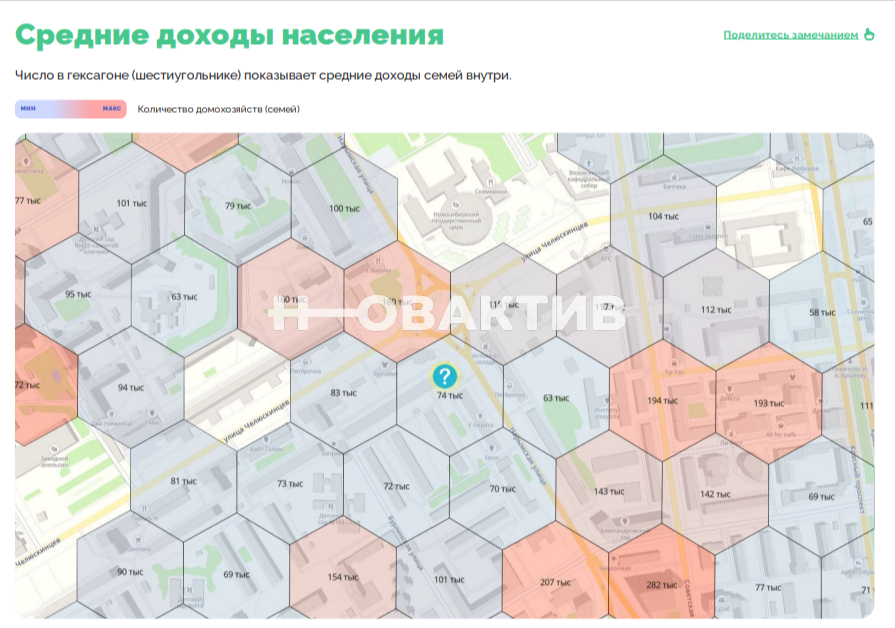The image size is (895, 628).
Task: Pick the hexagon showing 90 тыс
Action: click(x=130, y=572)
